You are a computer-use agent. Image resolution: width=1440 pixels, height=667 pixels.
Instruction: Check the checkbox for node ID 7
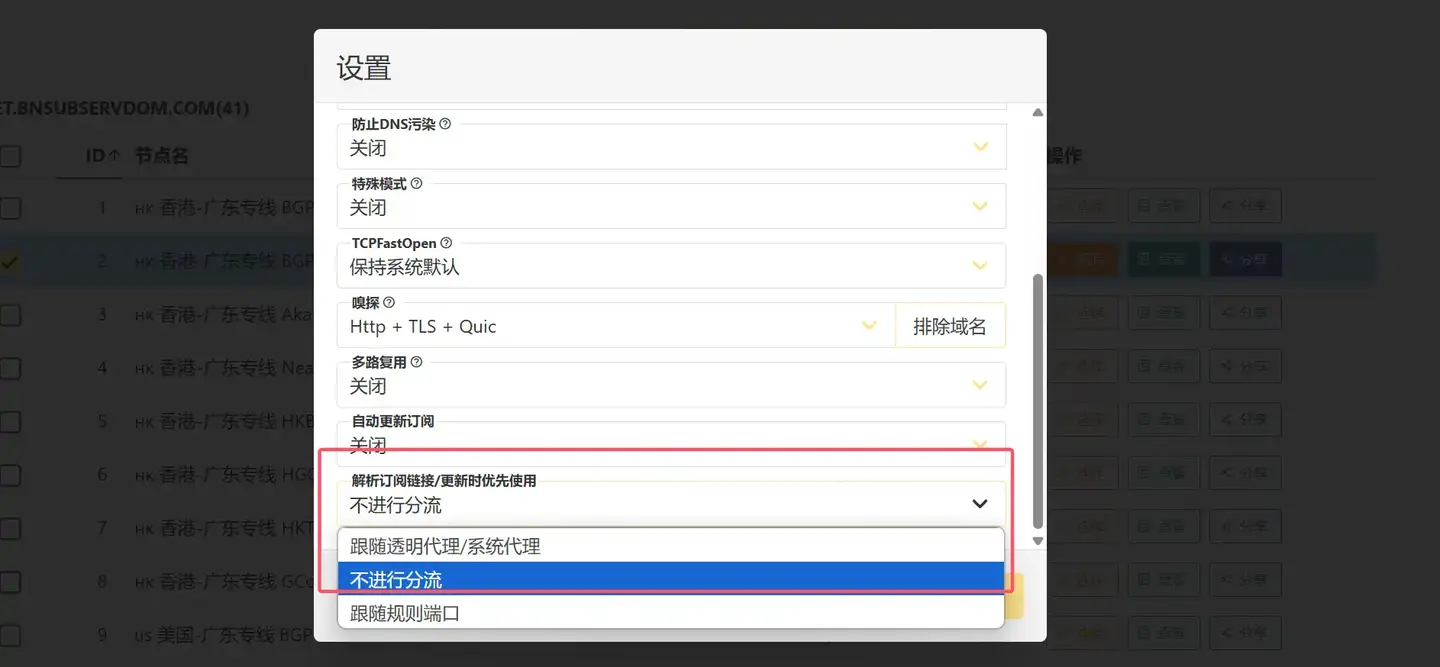10,528
